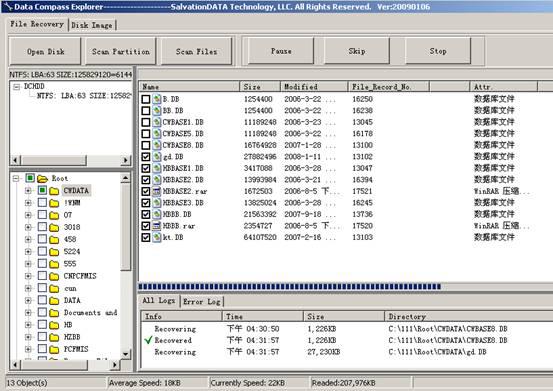Switch to the Disk Image tab

pyautogui.click(x=92, y=25)
